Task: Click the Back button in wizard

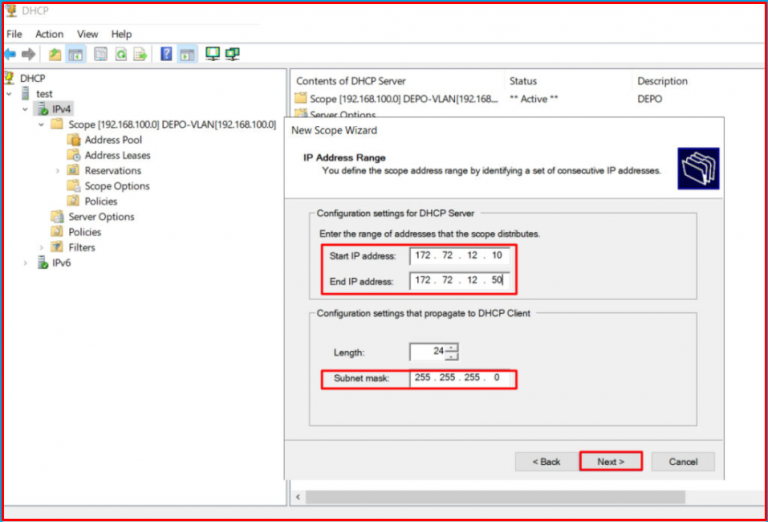Action: click(x=546, y=461)
